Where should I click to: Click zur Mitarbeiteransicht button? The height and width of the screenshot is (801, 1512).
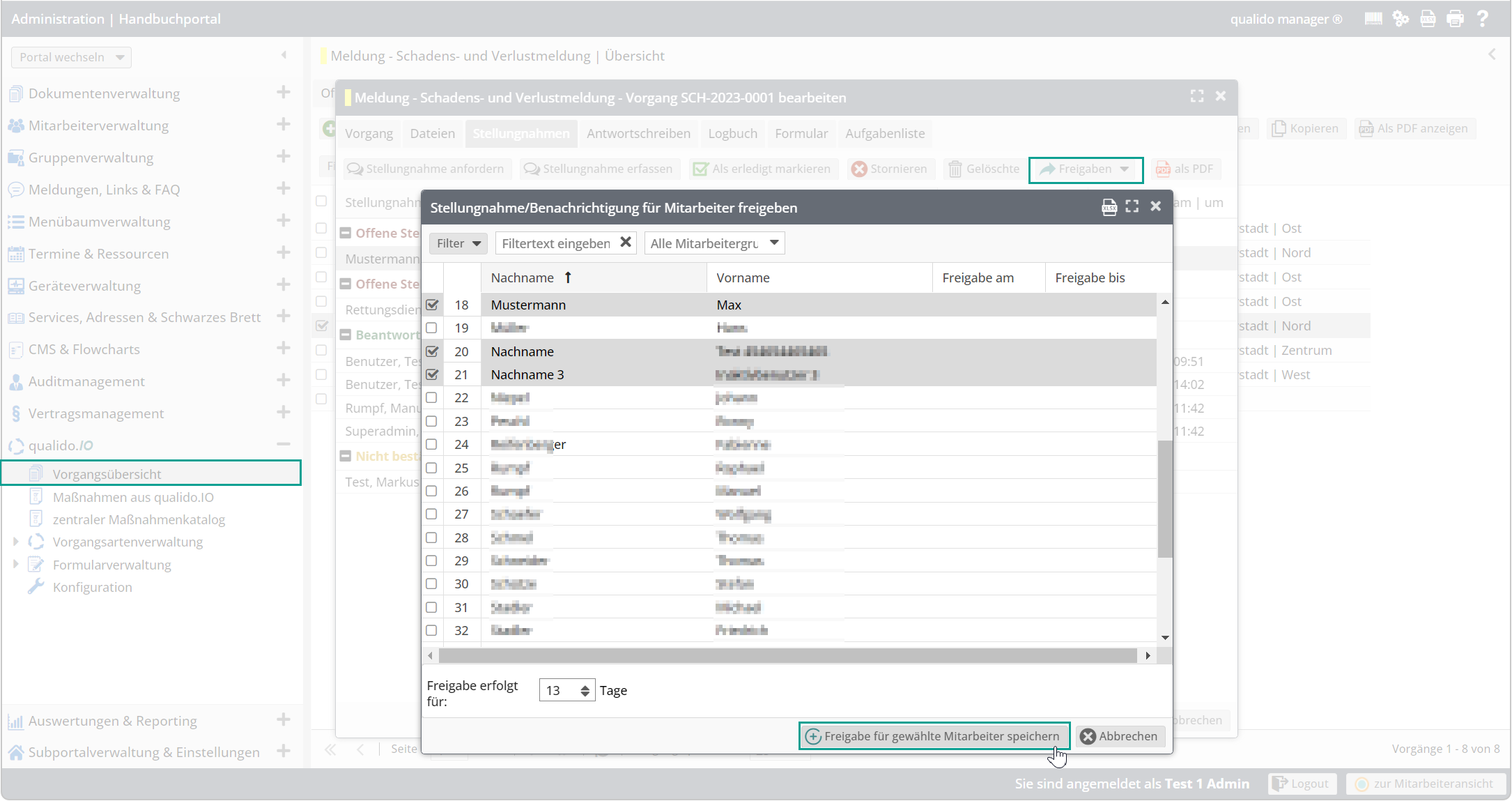pyautogui.click(x=1424, y=784)
